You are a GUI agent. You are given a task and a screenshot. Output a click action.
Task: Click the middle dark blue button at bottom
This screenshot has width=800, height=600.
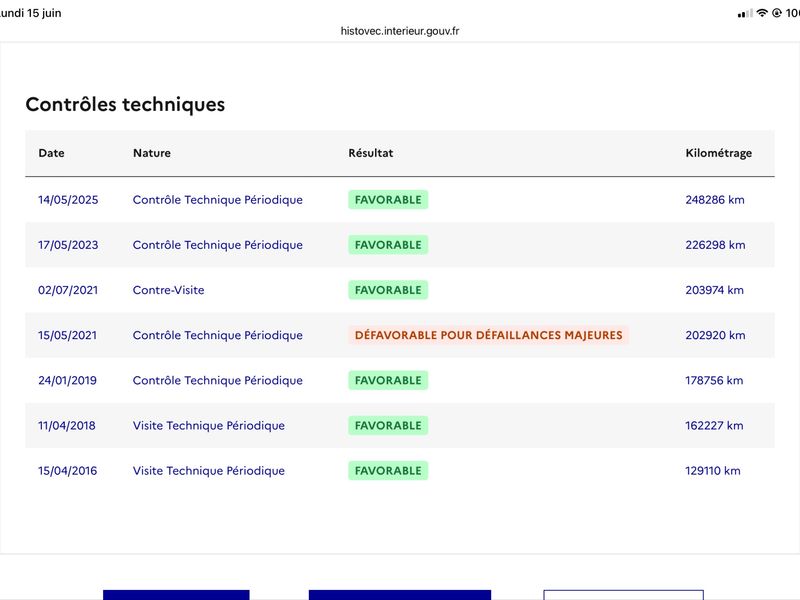(399, 595)
